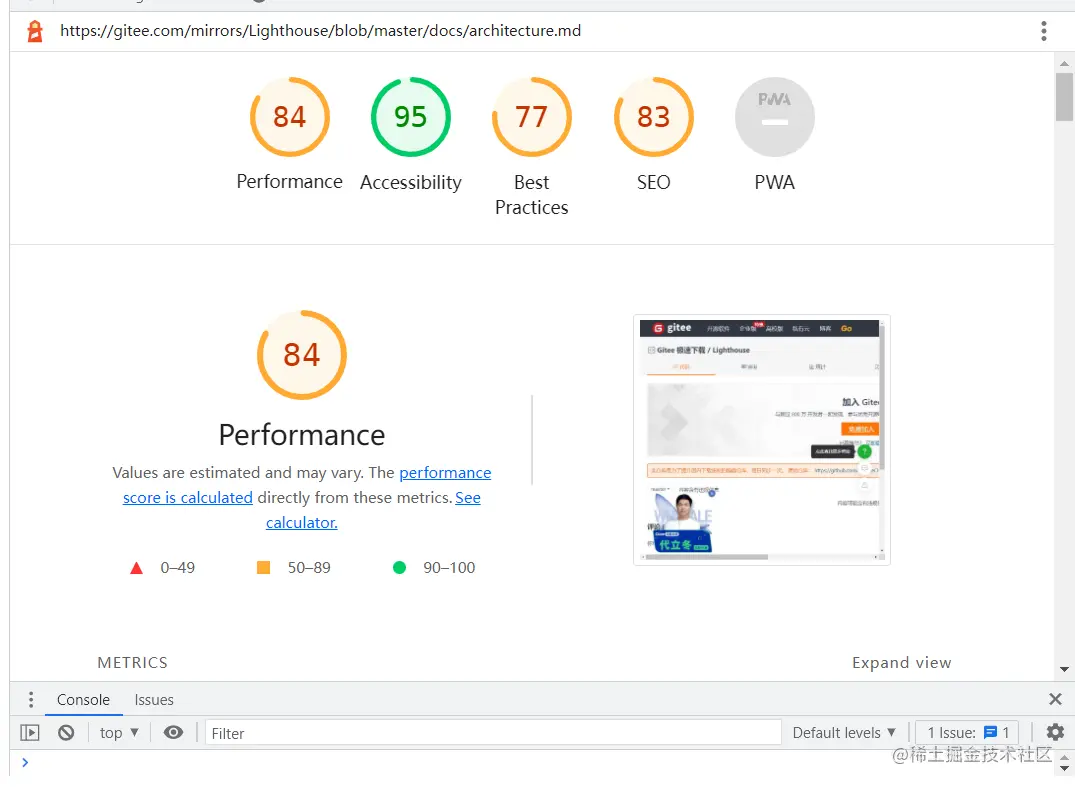The width and height of the screenshot is (1075, 787).
Task: Show the console sidebar
Action: pos(29,733)
